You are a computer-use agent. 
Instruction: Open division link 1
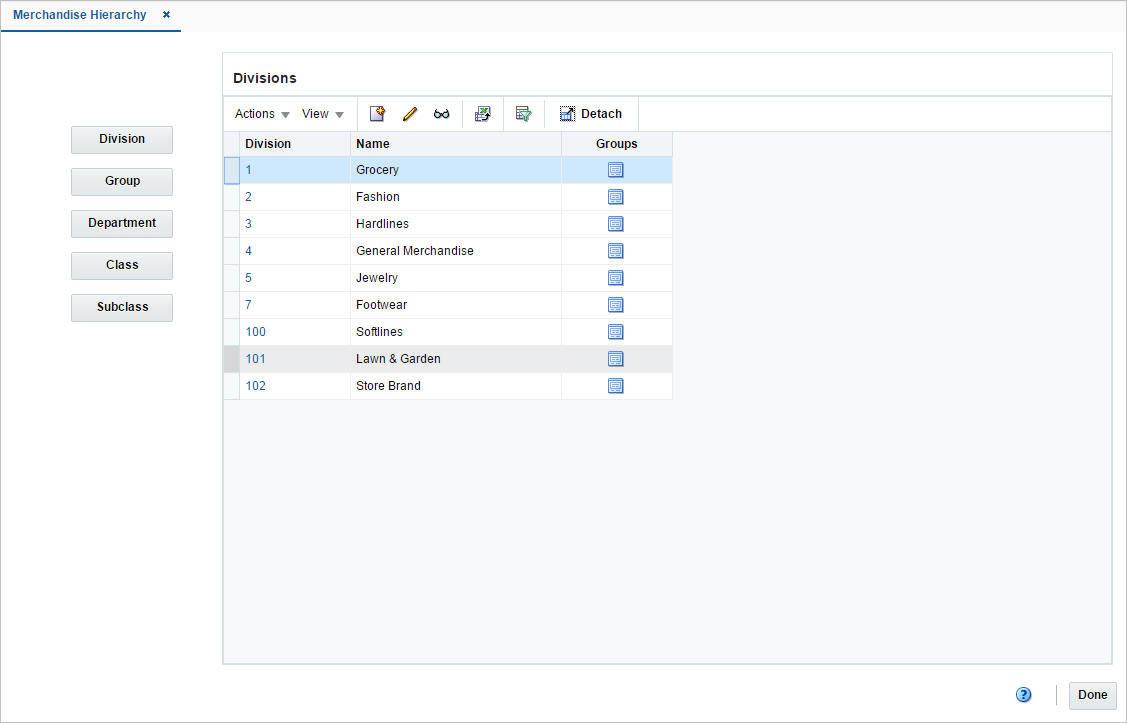(249, 170)
